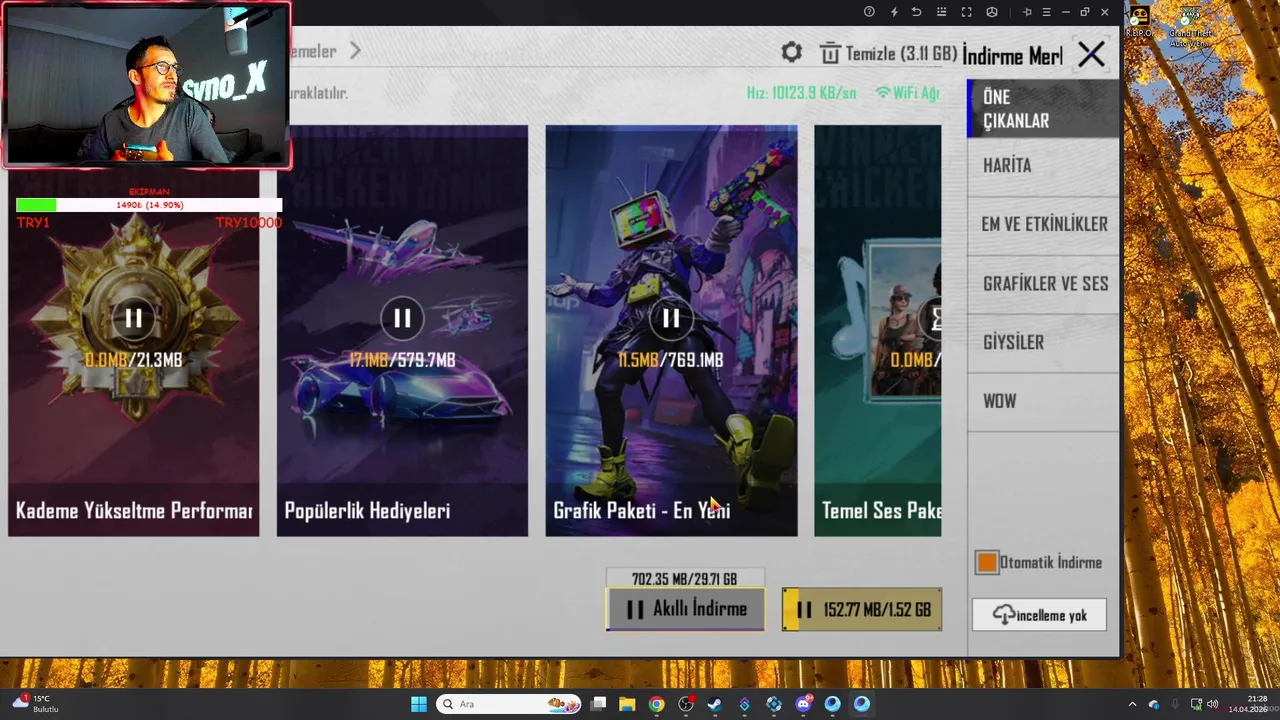1280x720 pixels.
Task: Open the EM VE ETKİNLİKLER tab
Action: pos(1043,225)
